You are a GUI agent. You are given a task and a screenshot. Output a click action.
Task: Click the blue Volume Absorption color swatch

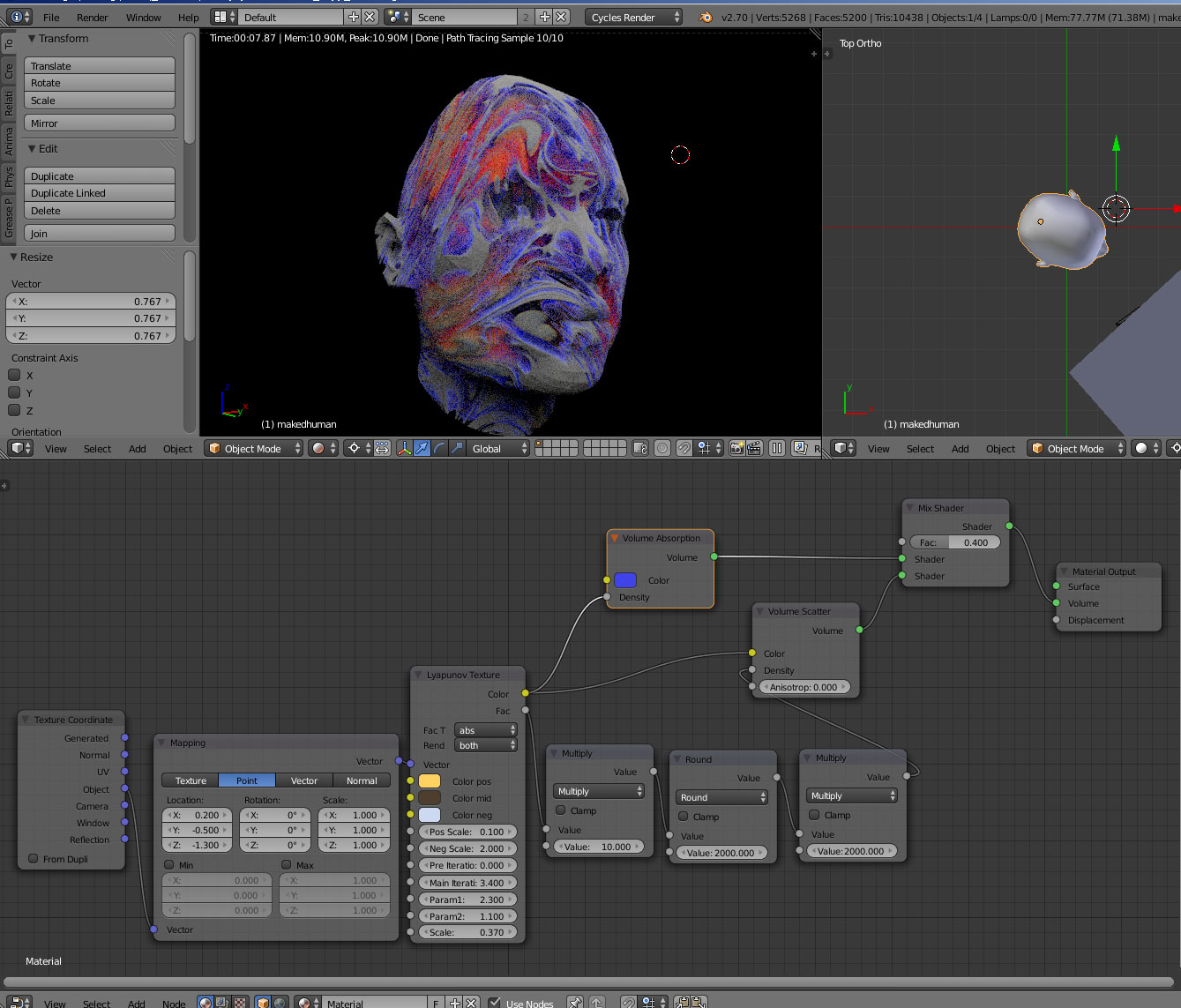[625, 580]
